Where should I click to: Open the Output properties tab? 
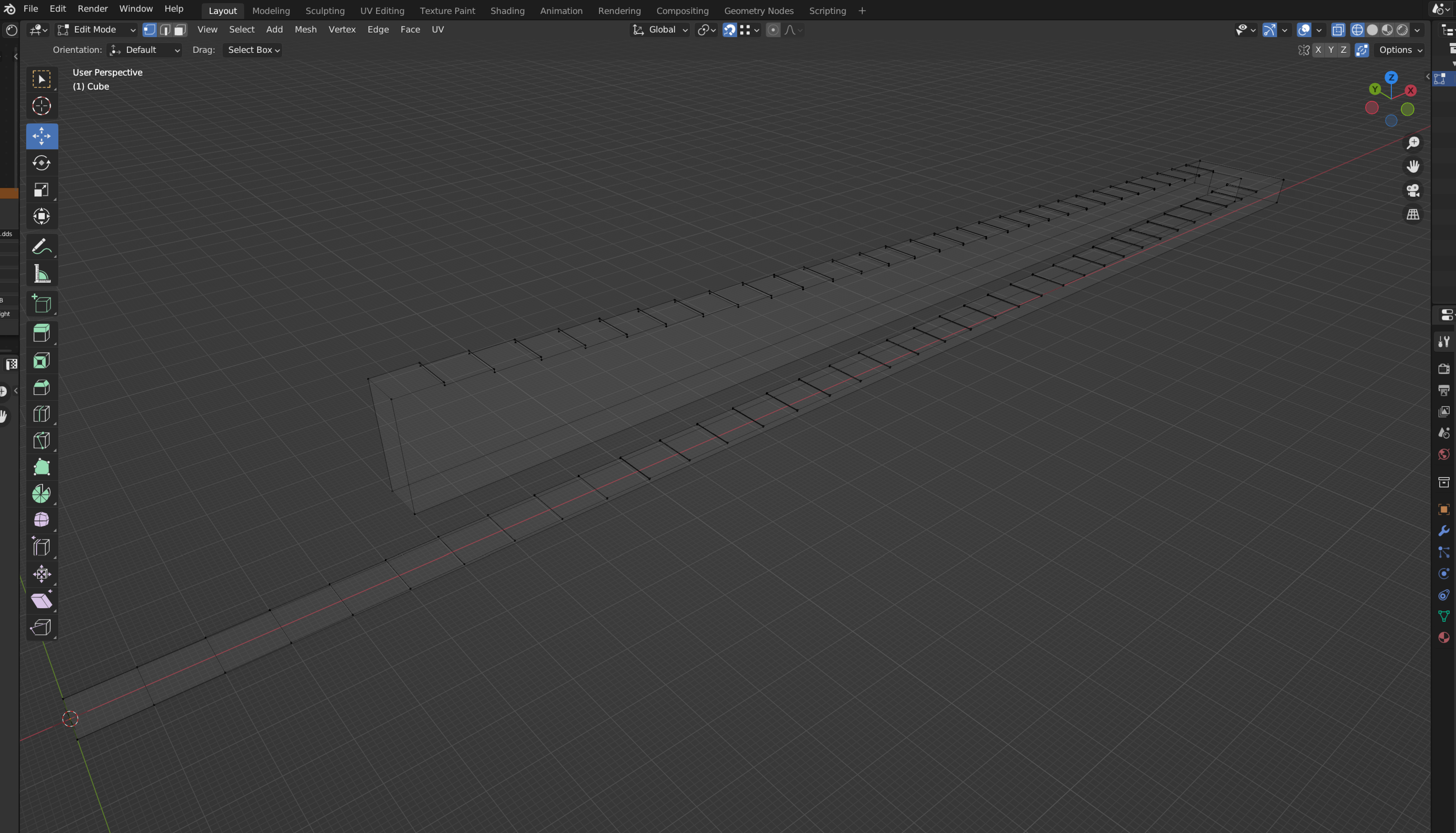point(1443,390)
